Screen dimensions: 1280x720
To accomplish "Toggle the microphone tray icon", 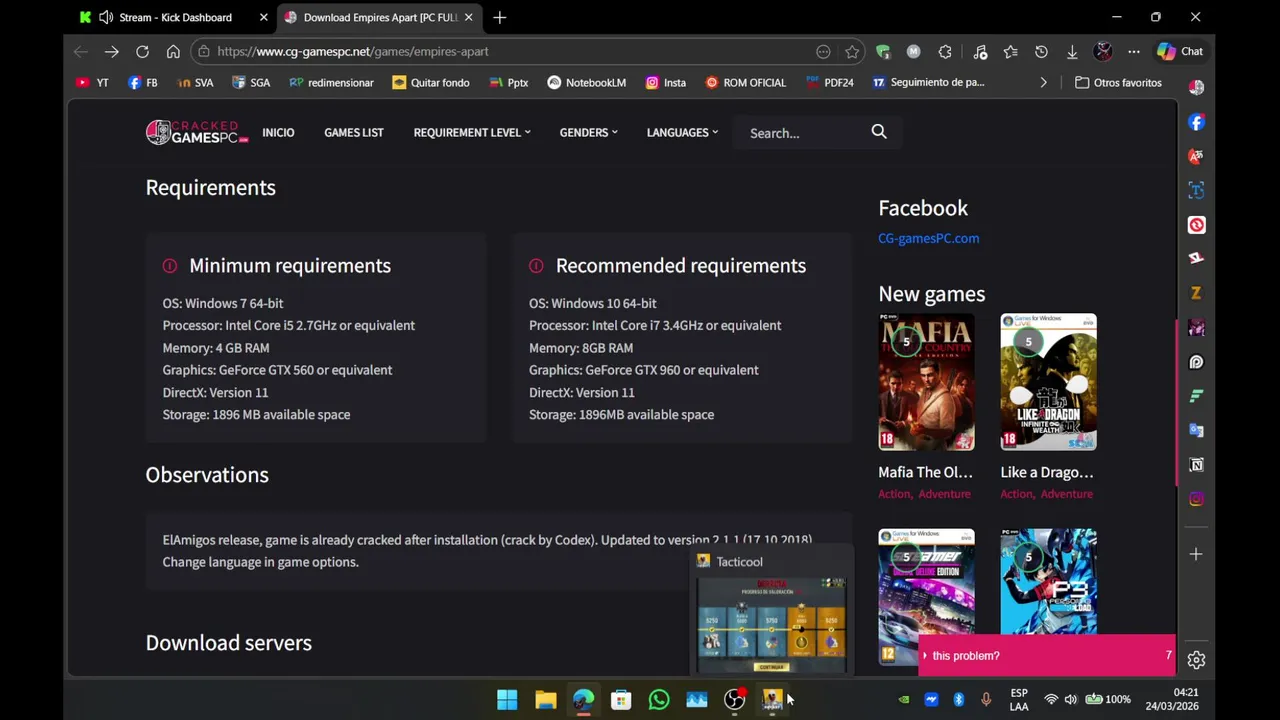I will point(986,700).
